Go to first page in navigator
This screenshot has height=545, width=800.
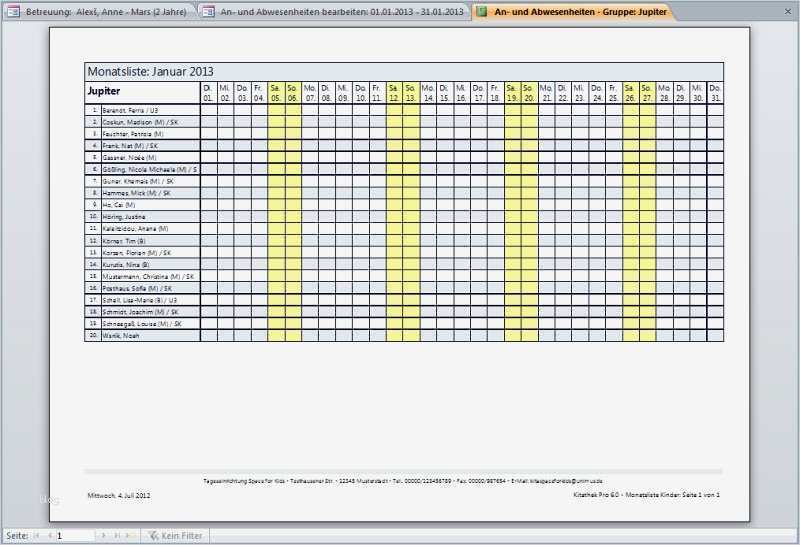37,536
